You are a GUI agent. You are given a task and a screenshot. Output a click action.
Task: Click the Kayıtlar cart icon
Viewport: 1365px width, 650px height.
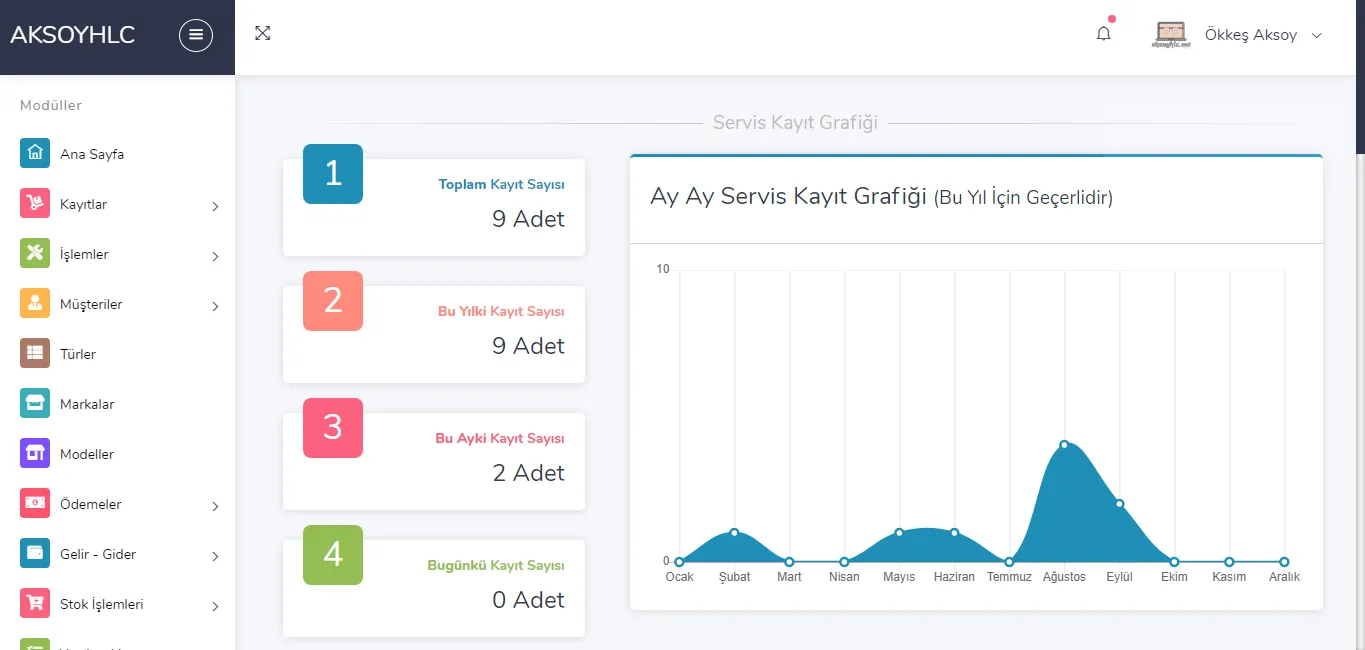click(35, 204)
